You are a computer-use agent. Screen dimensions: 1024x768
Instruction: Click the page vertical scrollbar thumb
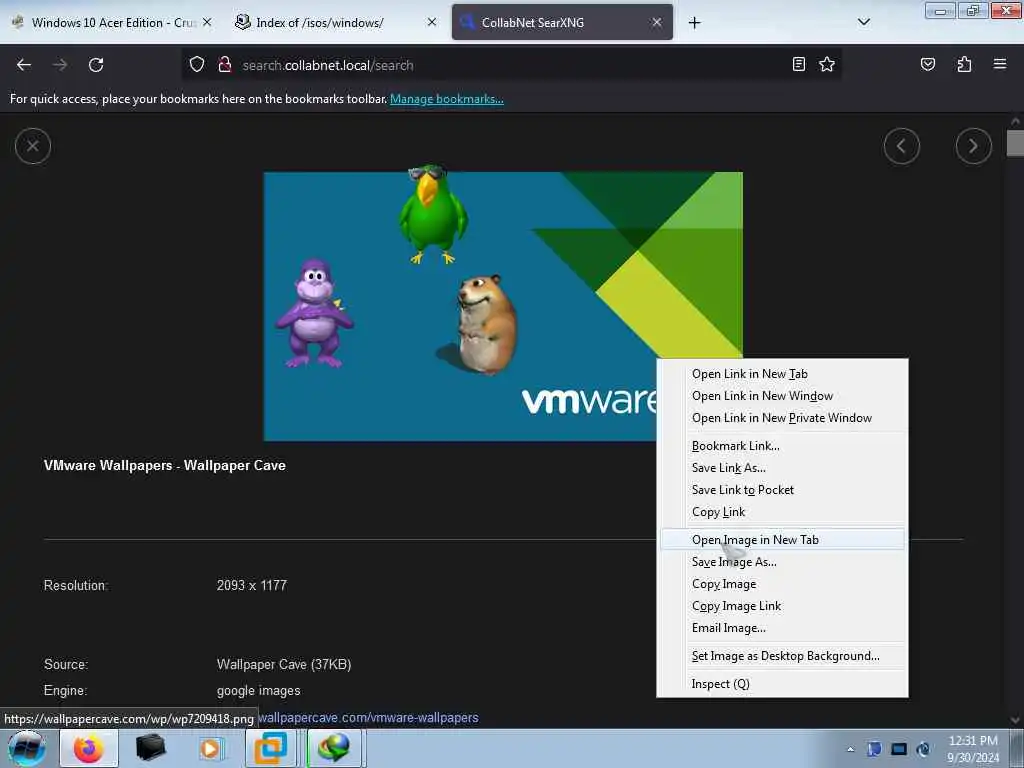point(1015,143)
